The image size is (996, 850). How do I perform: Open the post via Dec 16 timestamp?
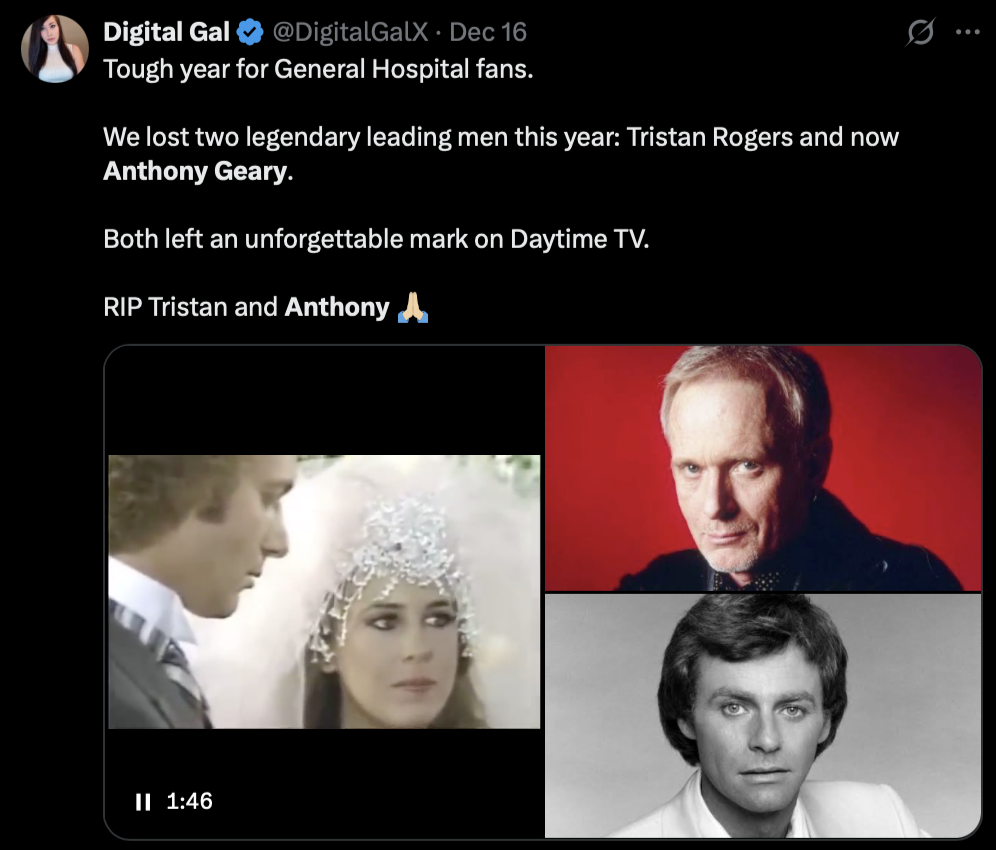(x=489, y=31)
